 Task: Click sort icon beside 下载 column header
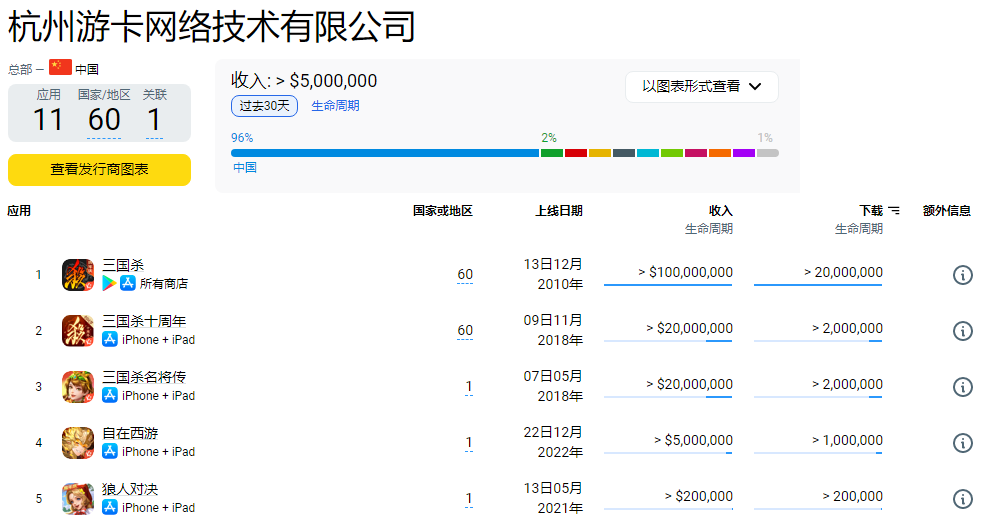[x=894, y=211]
